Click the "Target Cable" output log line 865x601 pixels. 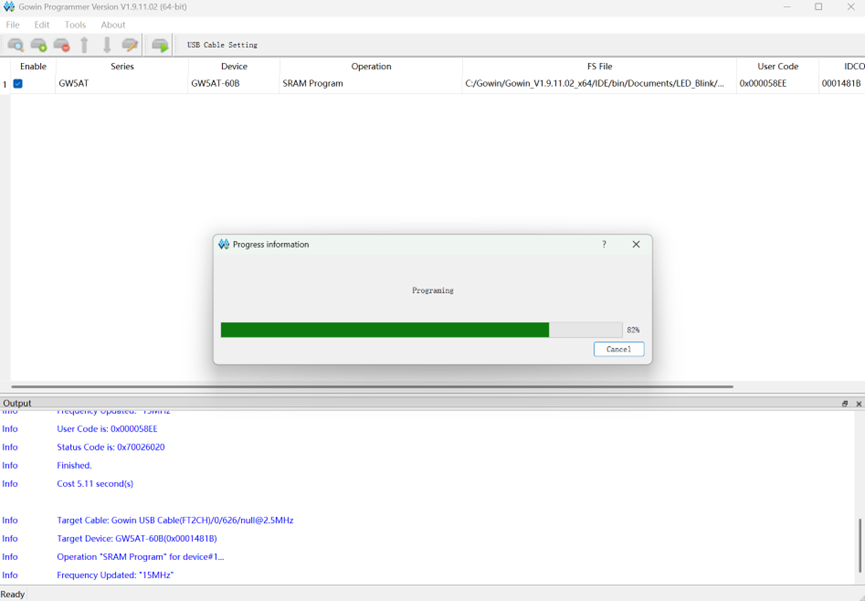(175, 520)
